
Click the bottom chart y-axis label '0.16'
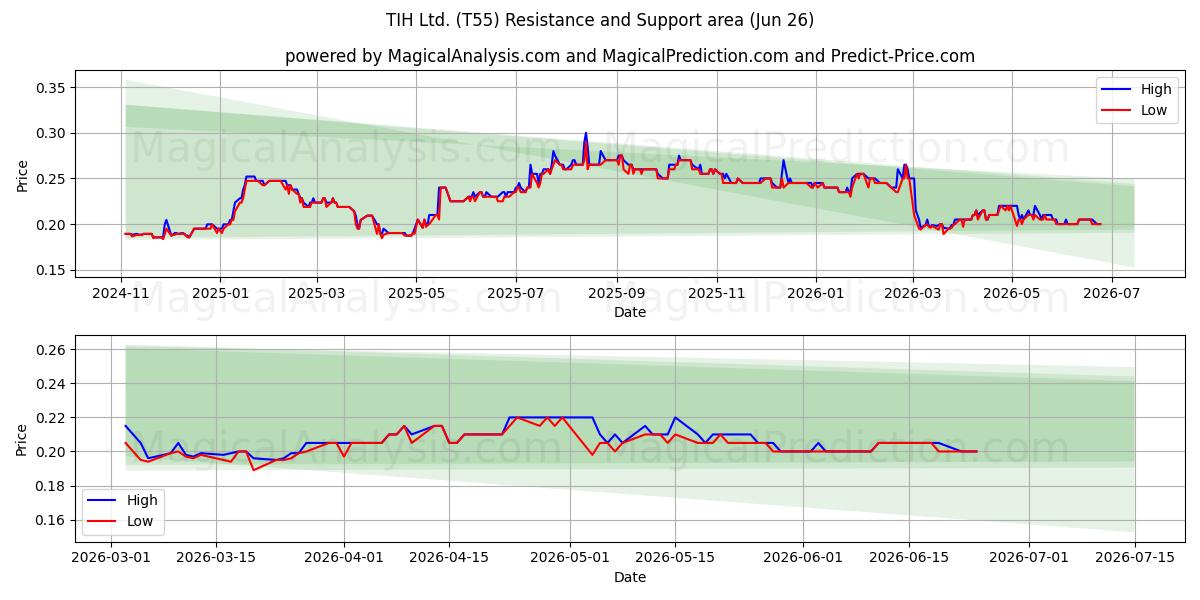(x=50, y=520)
